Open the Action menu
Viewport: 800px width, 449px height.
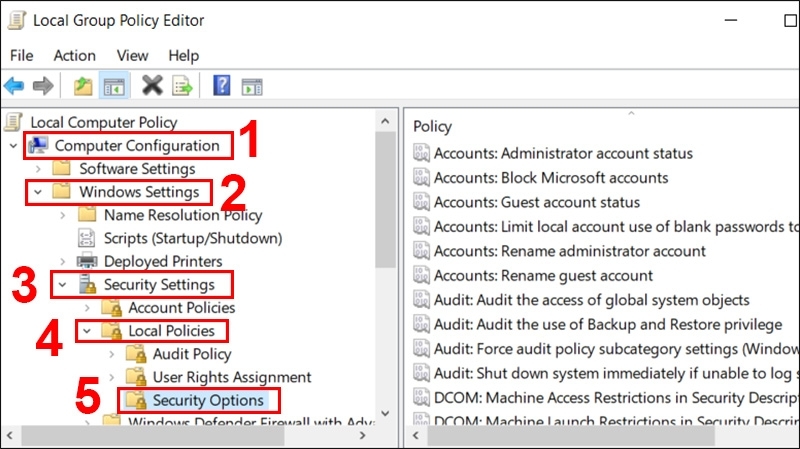pos(75,55)
